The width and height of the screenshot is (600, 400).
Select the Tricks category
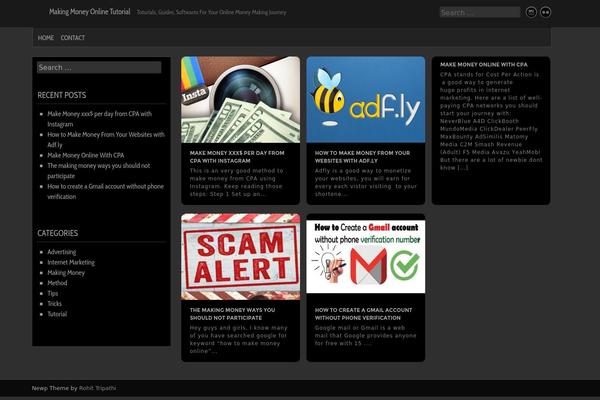tap(54, 304)
